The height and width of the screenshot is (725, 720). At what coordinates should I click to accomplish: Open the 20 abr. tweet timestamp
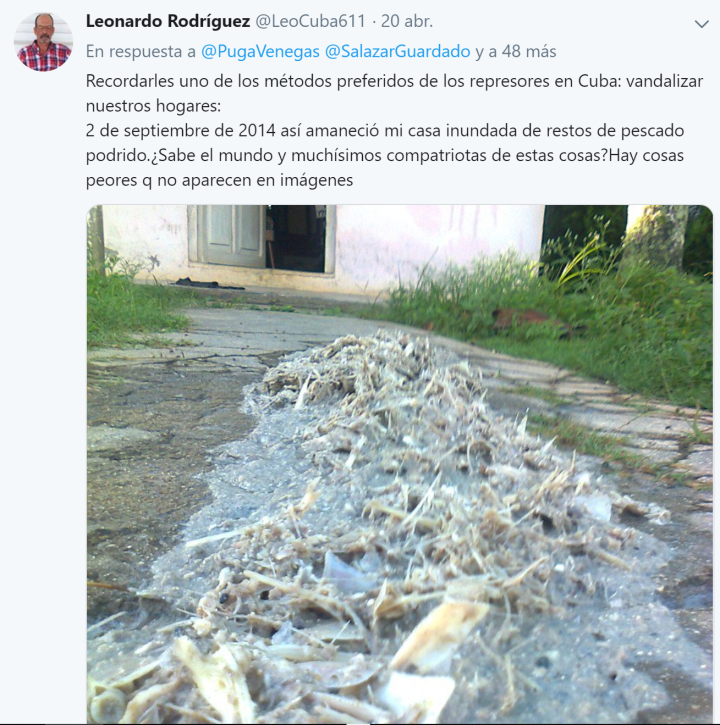point(407,21)
